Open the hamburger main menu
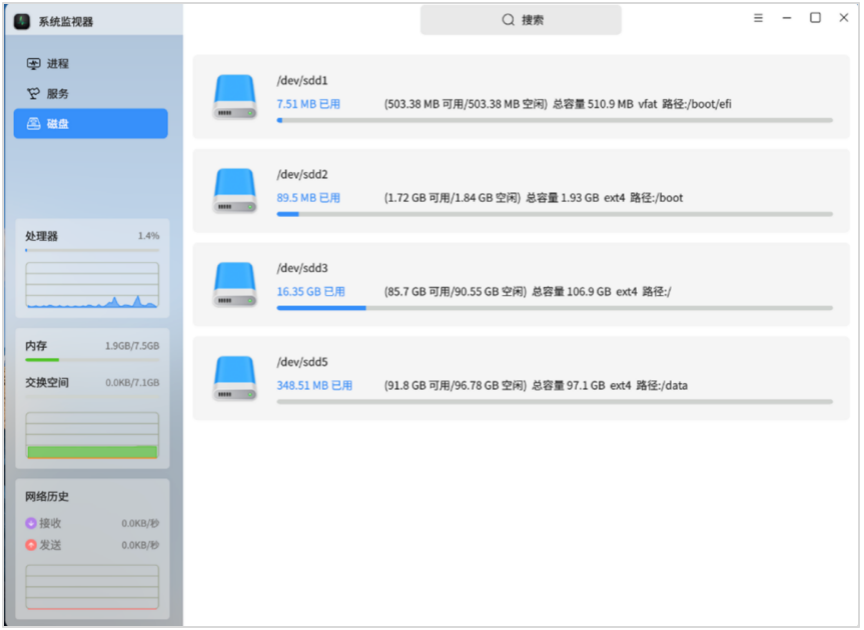The width and height of the screenshot is (864, 630). click(x=758, y=18)
